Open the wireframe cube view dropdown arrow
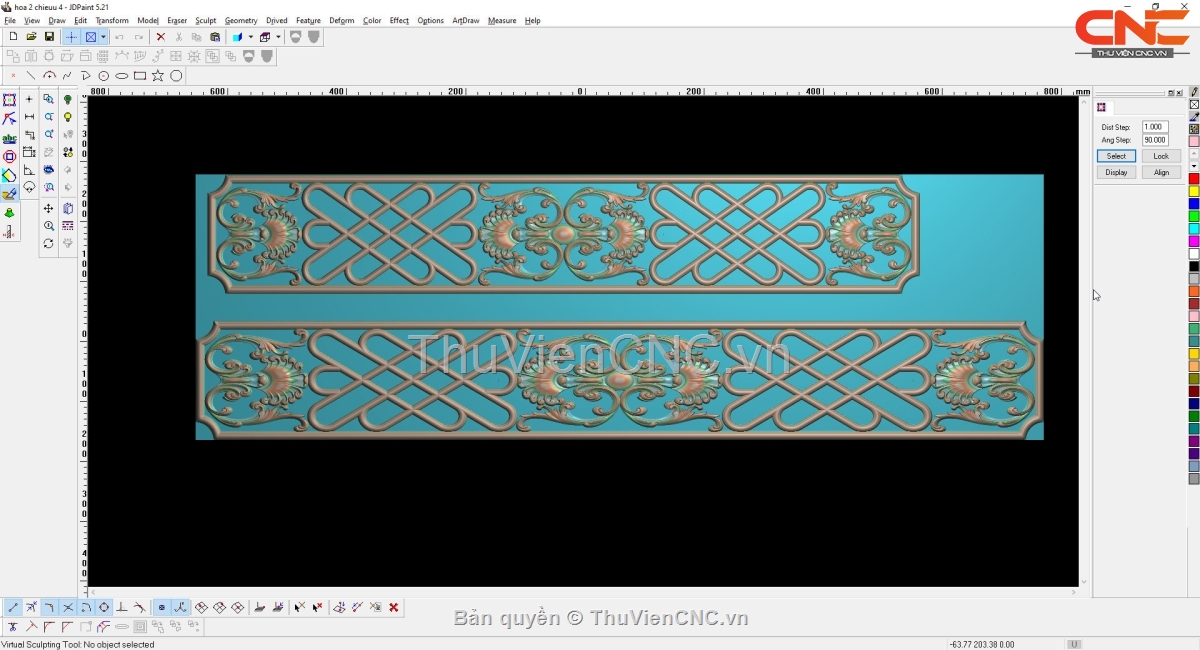1200x650 pixels. 278,37
